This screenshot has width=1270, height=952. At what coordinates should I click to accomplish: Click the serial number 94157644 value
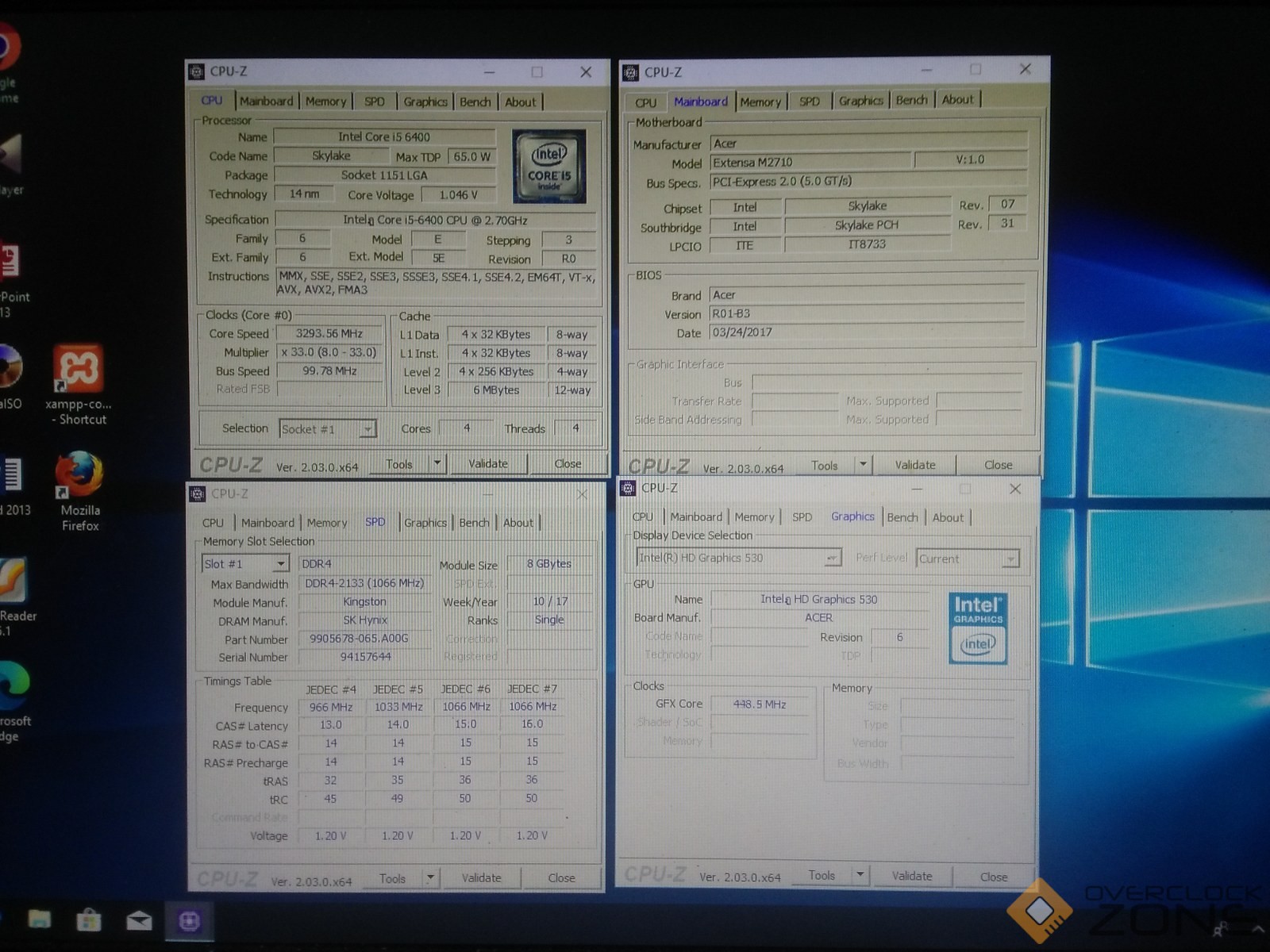(x=365, y=657)
